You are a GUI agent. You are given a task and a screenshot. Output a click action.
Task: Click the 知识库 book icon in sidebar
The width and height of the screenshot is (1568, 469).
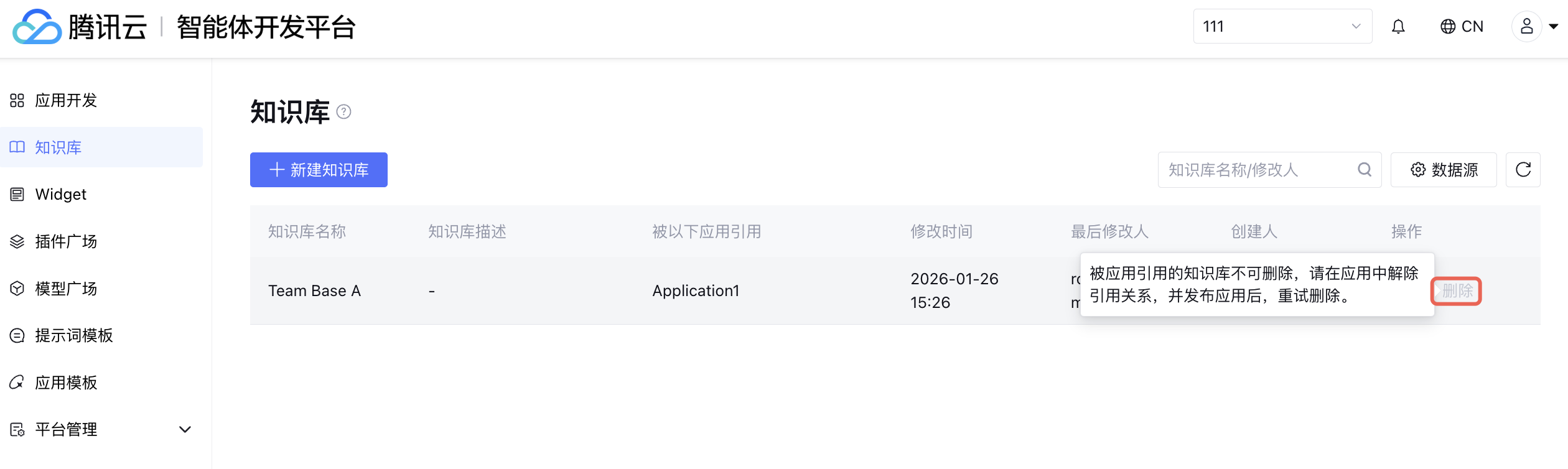coord(17,147)
